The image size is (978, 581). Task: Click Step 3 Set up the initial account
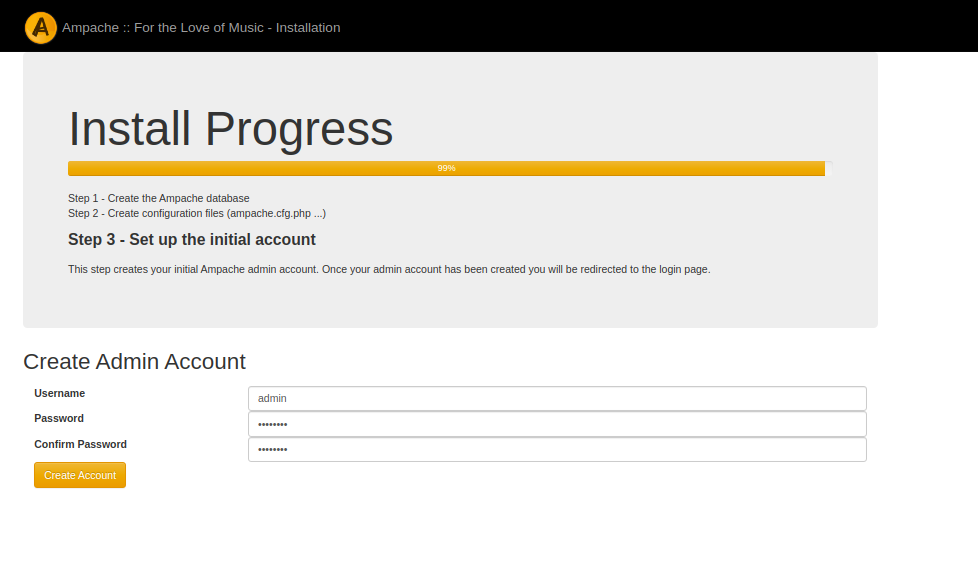(191, 239)
